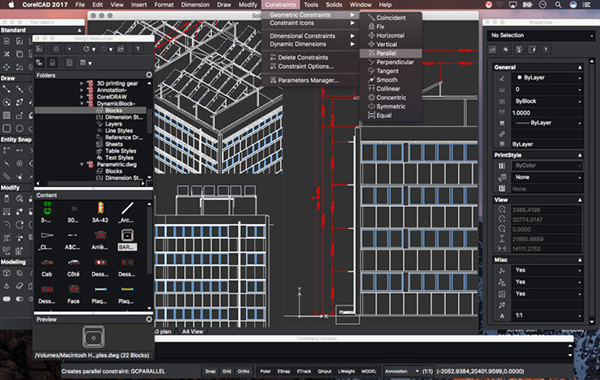
Task: Select the BAR block thumbnail
Action: [x=127, y=235]
